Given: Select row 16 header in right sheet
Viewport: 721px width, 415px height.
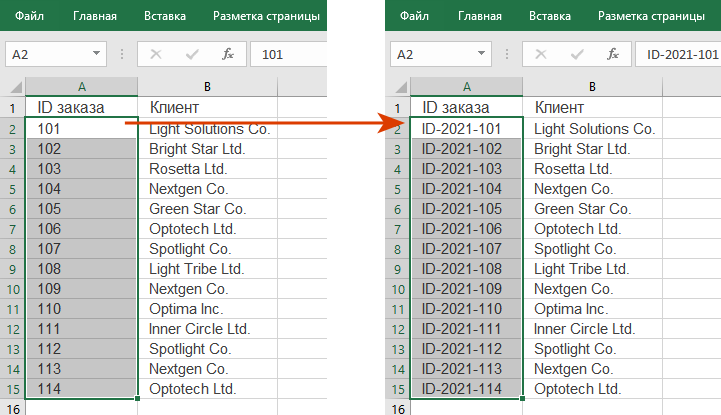Looking at the screenshot, I should pos(398,409).
